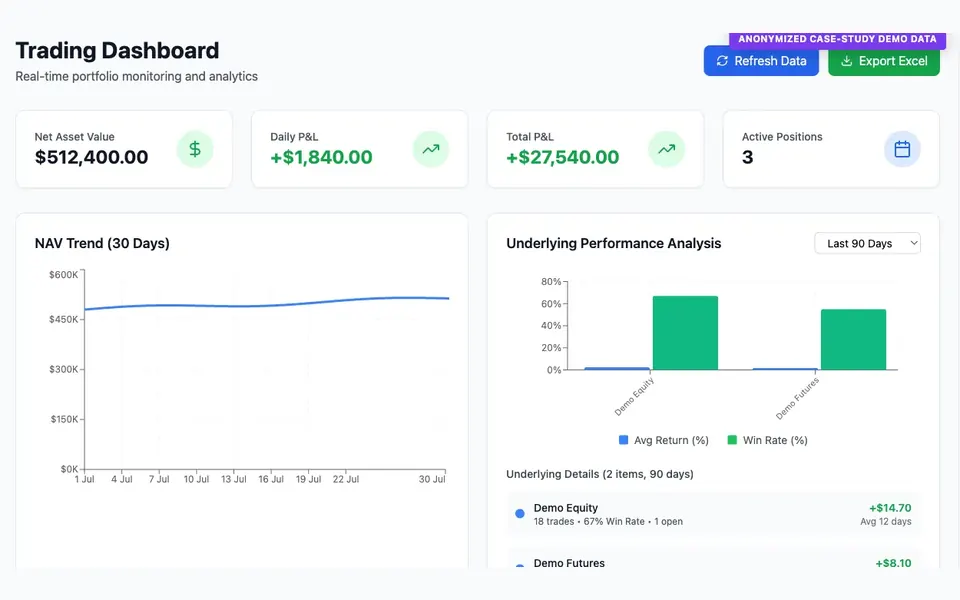Click the Active Positions count 3
Screen dimensions: 960x600
748,157
